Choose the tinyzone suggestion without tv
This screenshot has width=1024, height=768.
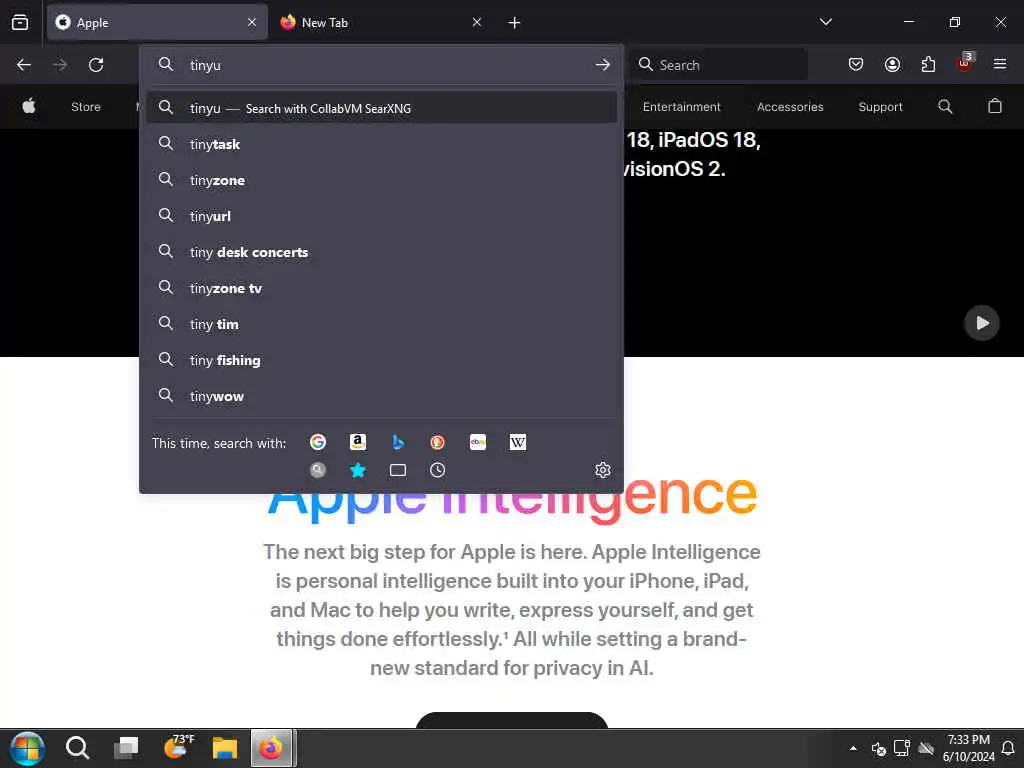pyautogui.click(x=381, y=180)
